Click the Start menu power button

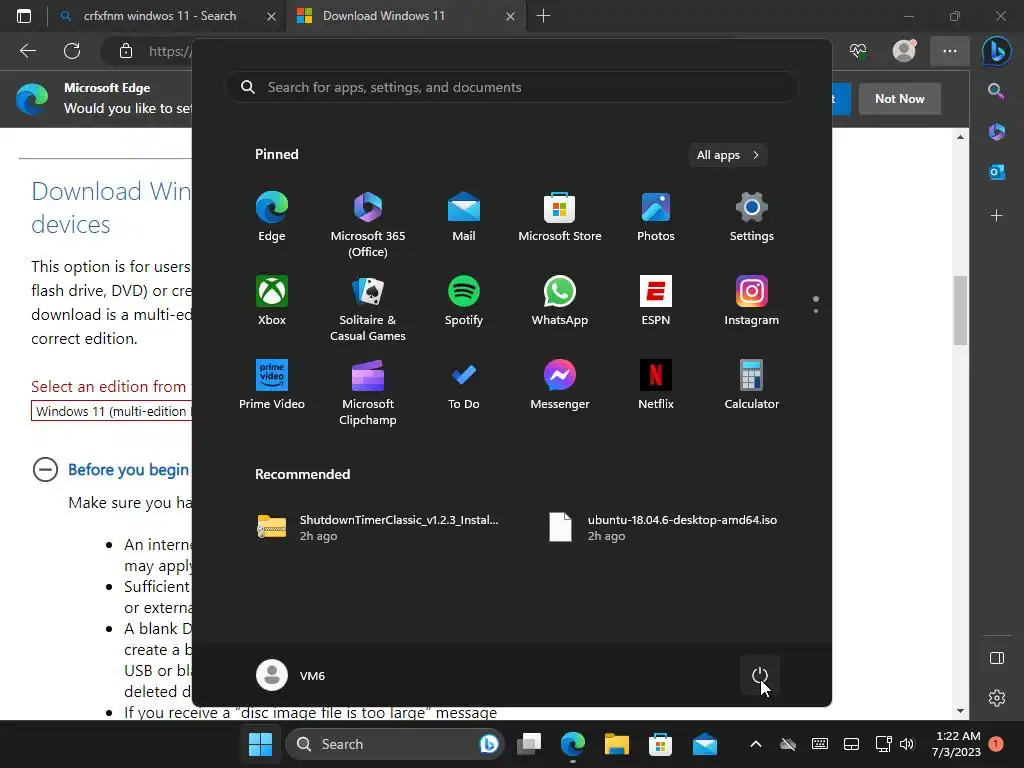click(760, 675)
